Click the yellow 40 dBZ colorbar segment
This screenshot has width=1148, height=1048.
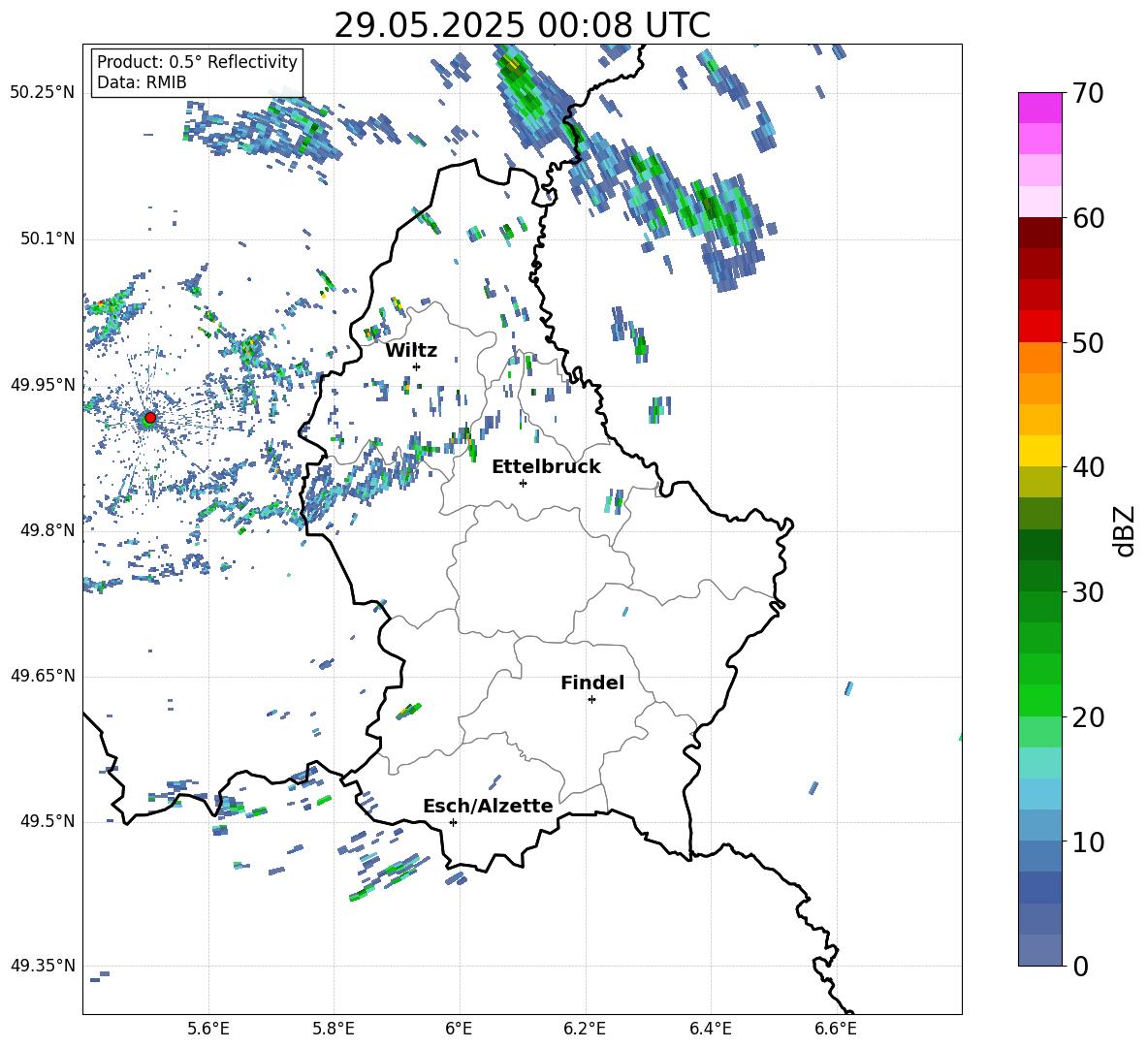tap(1040, 451)
